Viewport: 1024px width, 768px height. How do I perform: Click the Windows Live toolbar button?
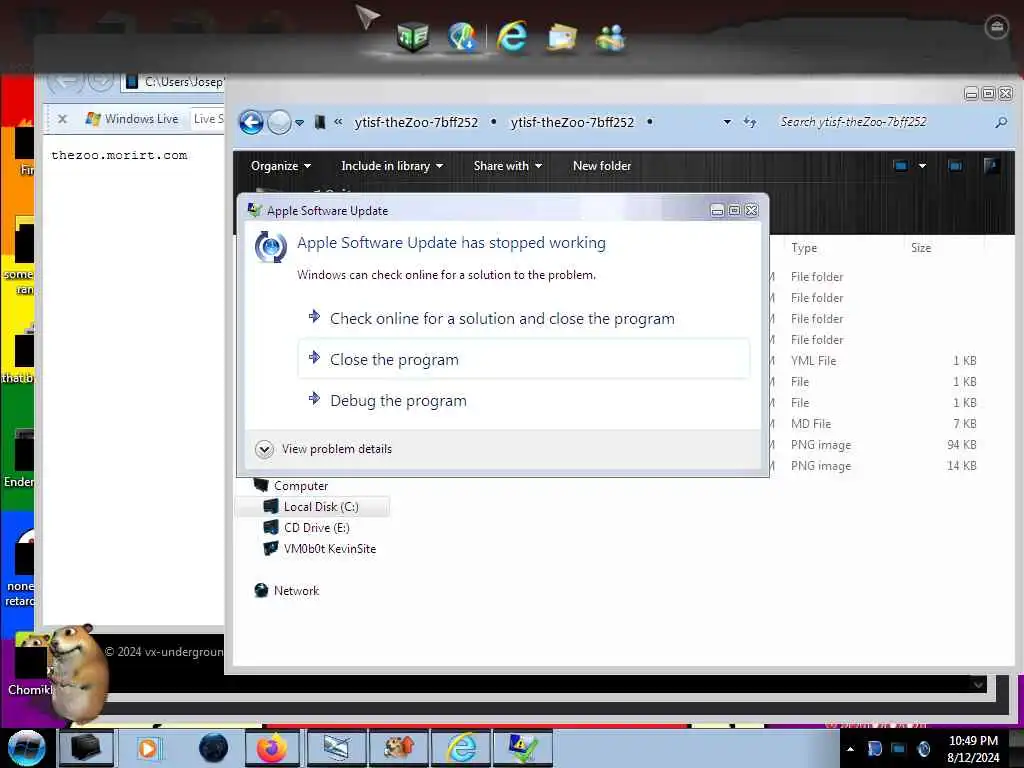click(x=133, y=119)
